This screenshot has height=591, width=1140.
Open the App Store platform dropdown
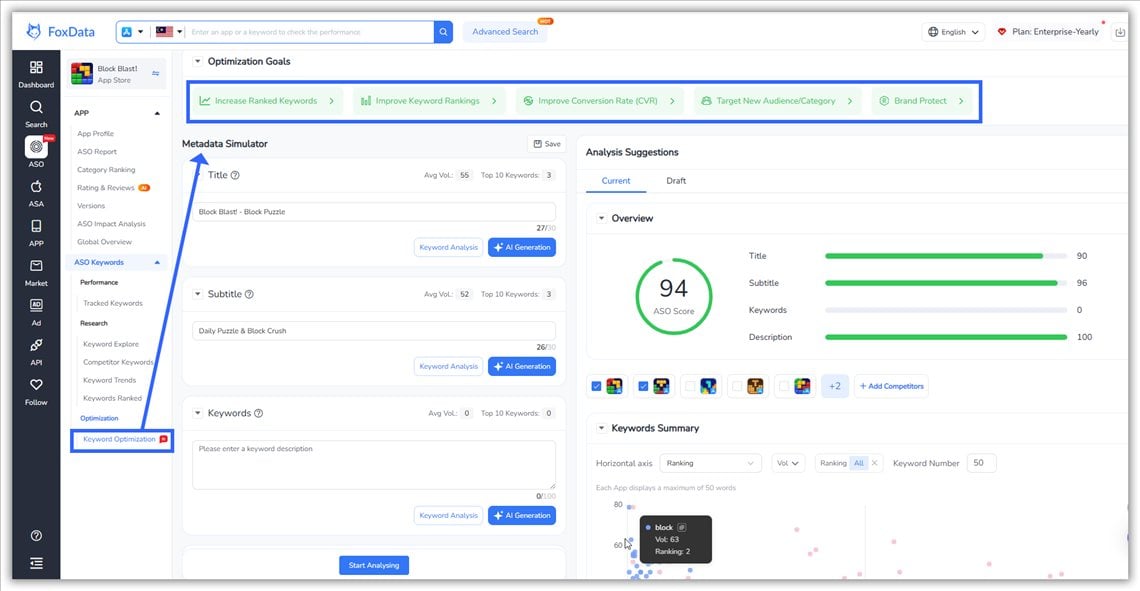[132, 32]
